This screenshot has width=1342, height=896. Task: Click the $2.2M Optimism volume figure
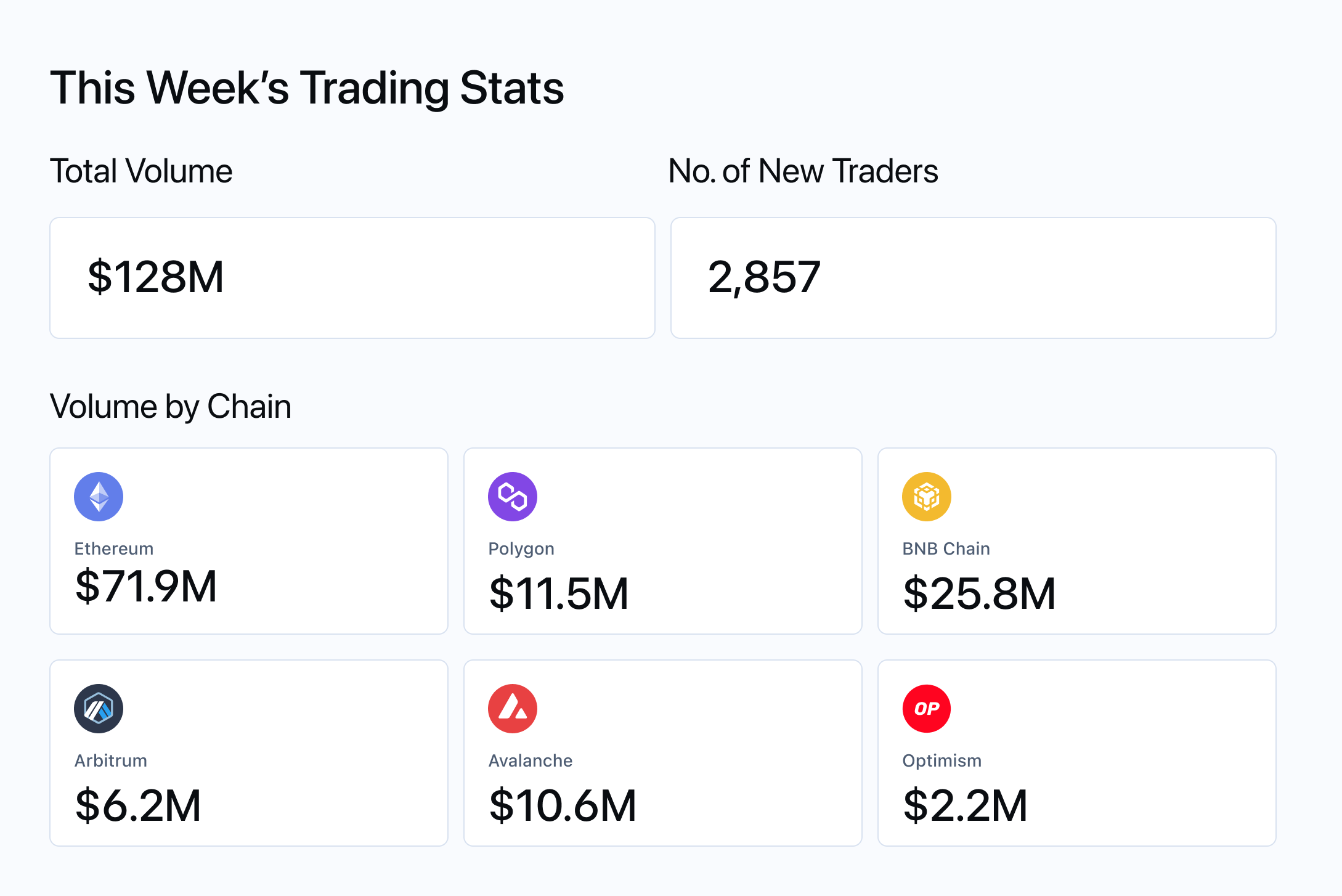coord(966,805)
